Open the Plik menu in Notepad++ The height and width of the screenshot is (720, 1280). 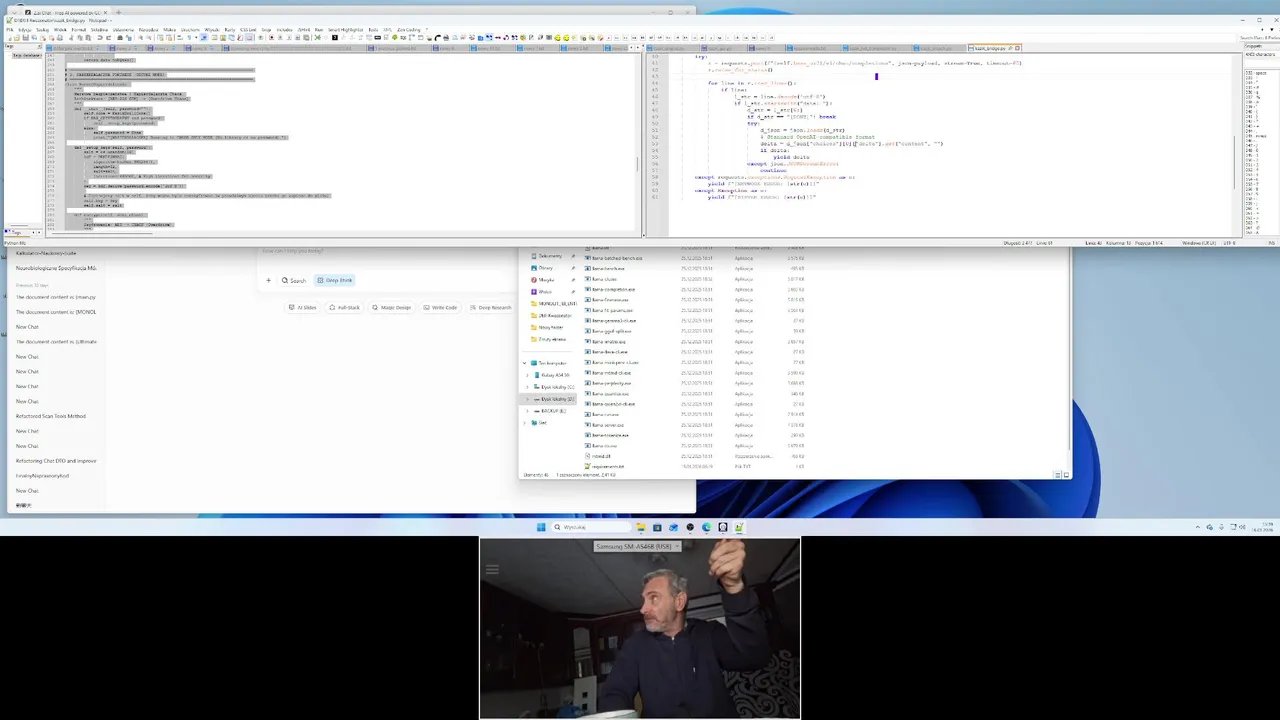(x=9, y=30)
